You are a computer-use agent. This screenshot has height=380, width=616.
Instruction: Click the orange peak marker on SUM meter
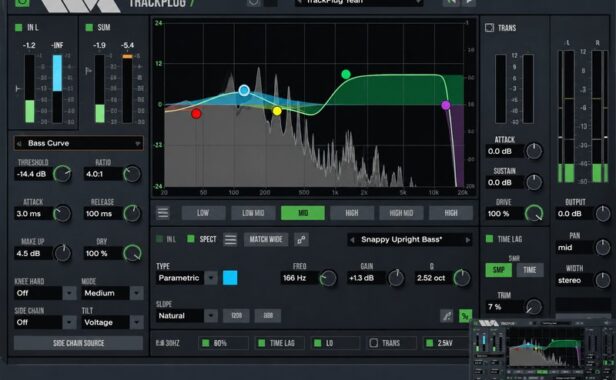(x=127, y=57)
